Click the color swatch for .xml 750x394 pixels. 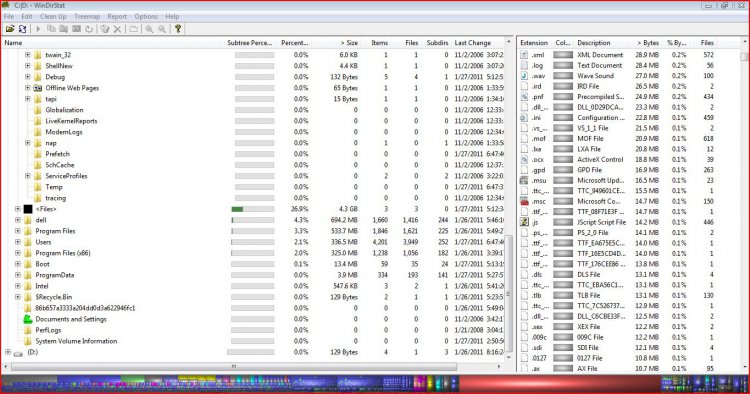pos(563,55)
